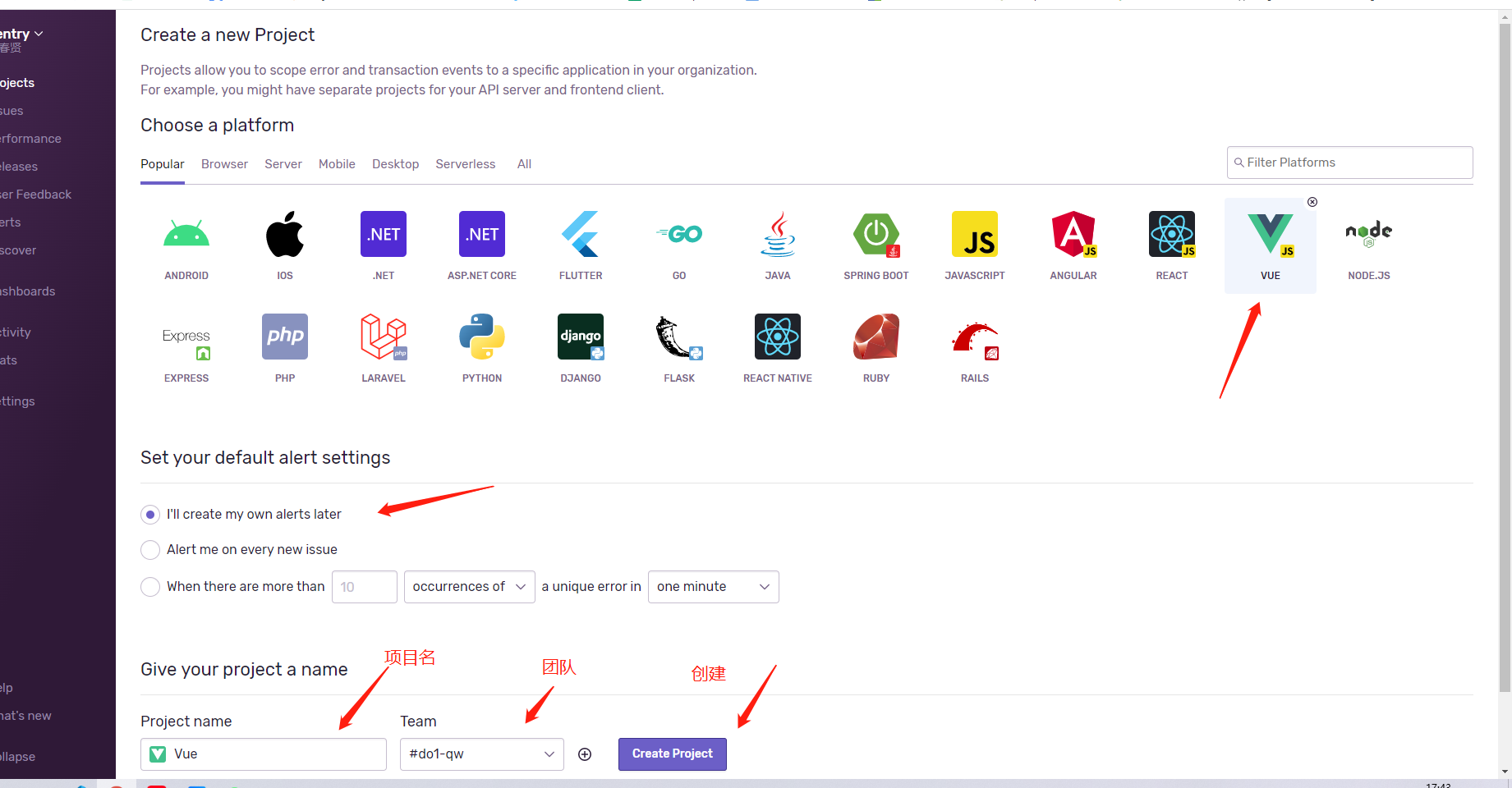
Task: Click the Project name input field
Action: point(264,754)
